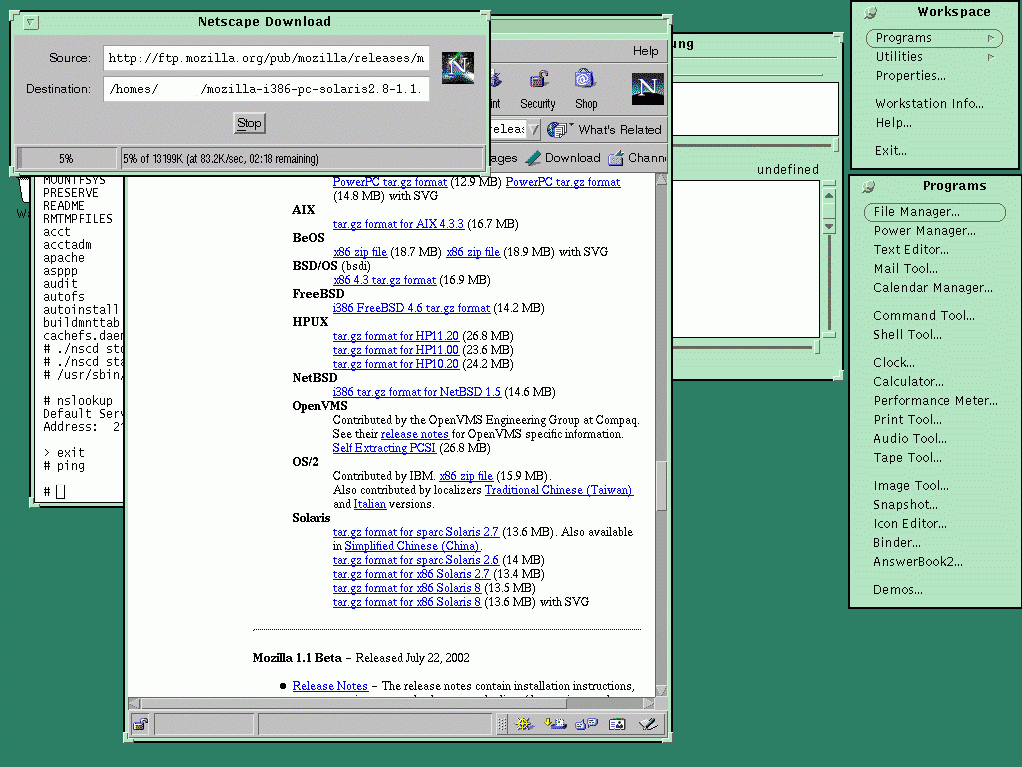Expand the Utilities submenu arrow in Workspace
The height and width of the screenshot is (767, 1022).
click(991, 57)
